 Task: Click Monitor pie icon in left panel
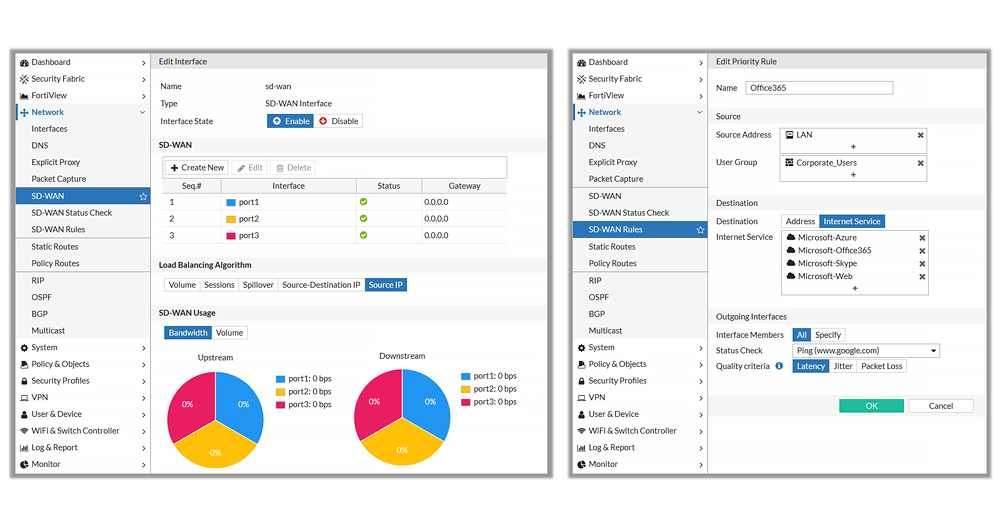point(24,464)
